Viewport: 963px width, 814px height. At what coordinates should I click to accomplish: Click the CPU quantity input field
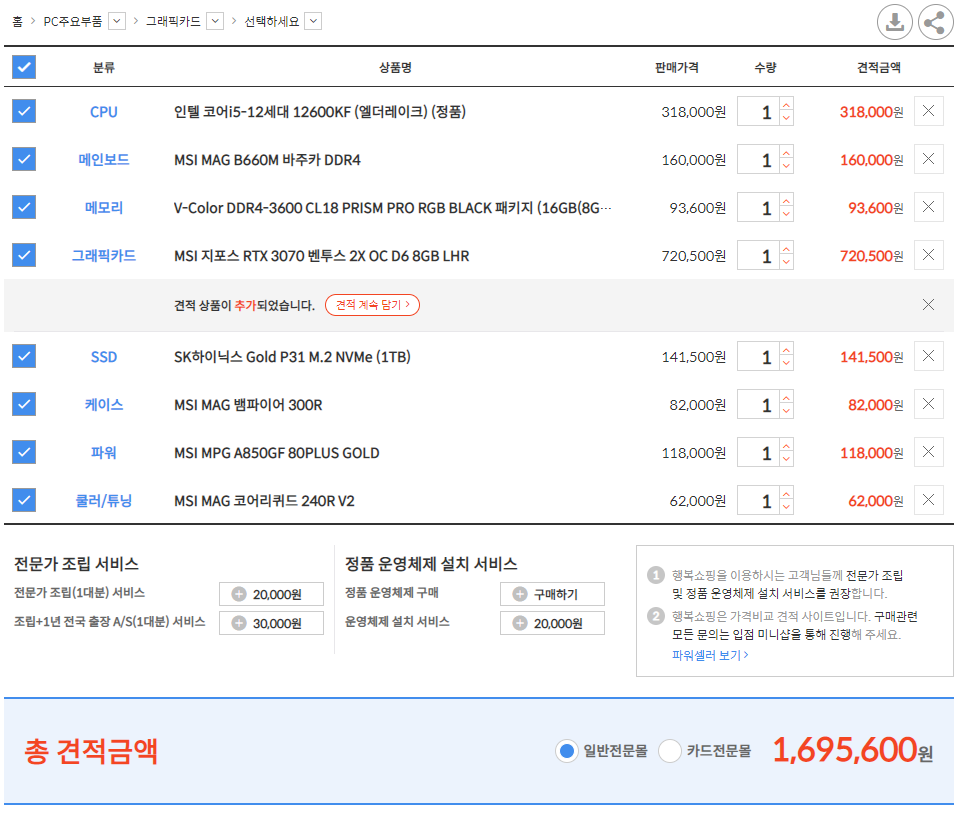click(x=758, y=111)
